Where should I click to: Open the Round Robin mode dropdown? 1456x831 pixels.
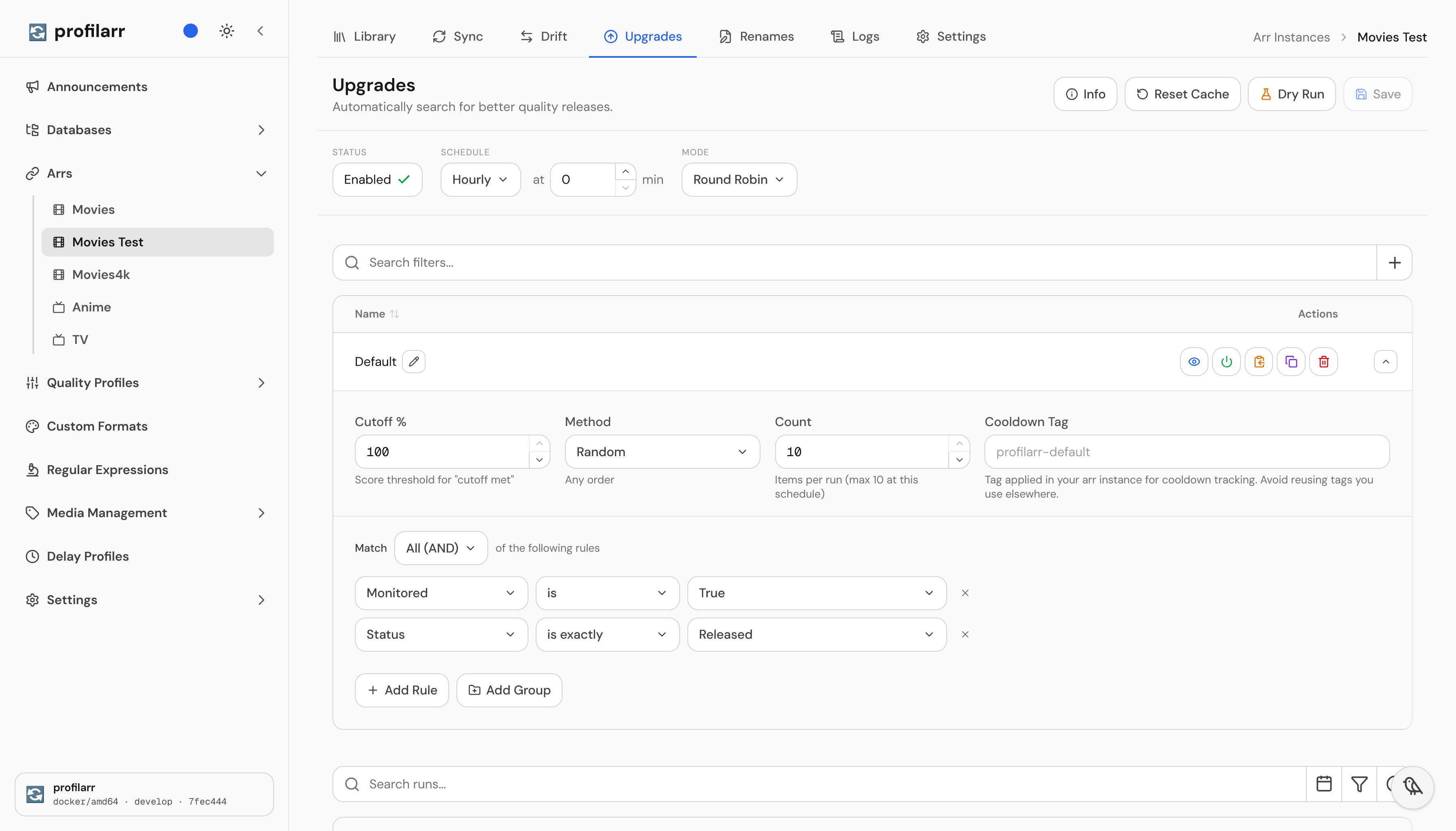739,180
